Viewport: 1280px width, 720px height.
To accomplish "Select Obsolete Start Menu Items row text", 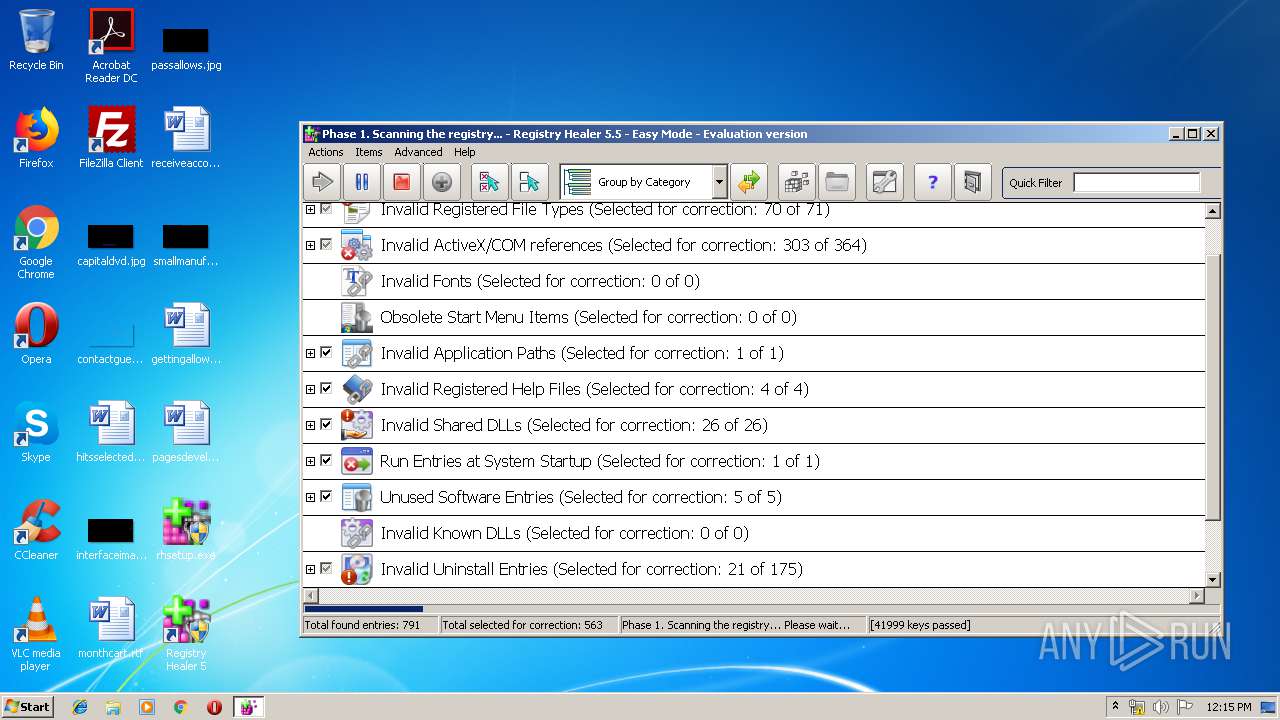I will 588,317.
